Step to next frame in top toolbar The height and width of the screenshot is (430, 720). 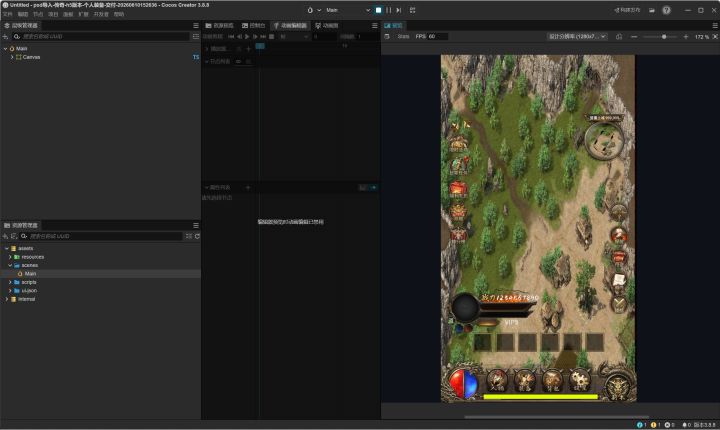pyautogui.click(x=399, y=10)
